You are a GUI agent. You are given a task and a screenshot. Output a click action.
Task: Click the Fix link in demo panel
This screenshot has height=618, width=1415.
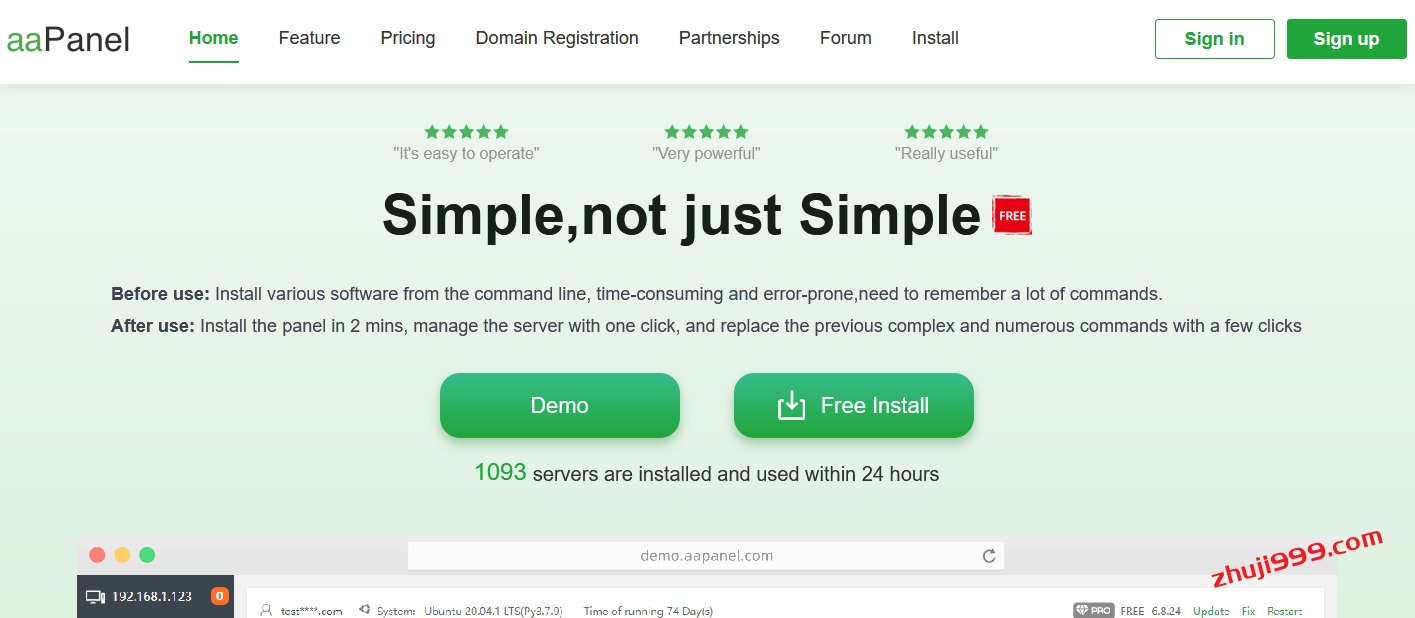click(x=1248, y=611)
